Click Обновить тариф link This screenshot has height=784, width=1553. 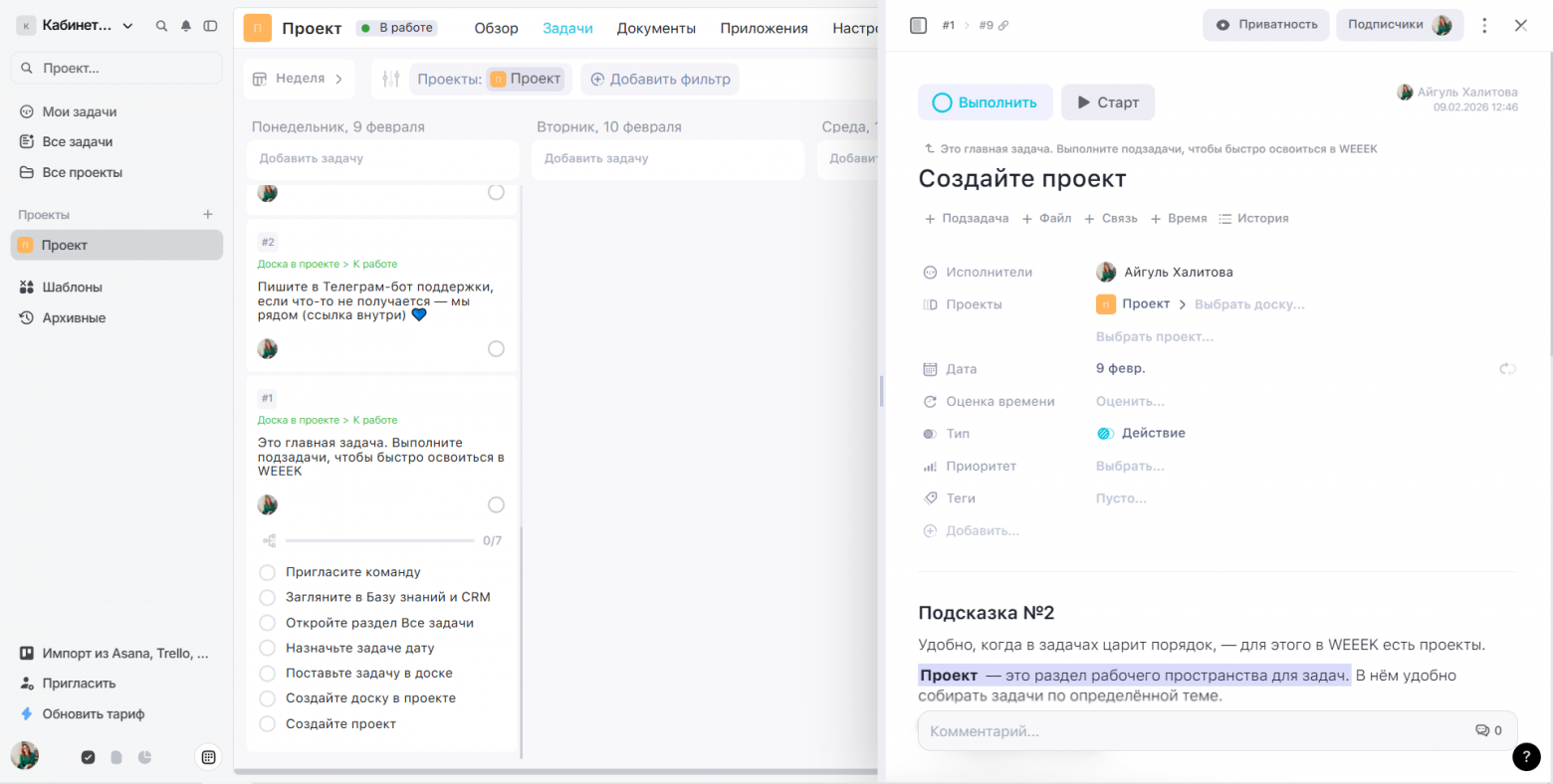(x=83, y=714)
